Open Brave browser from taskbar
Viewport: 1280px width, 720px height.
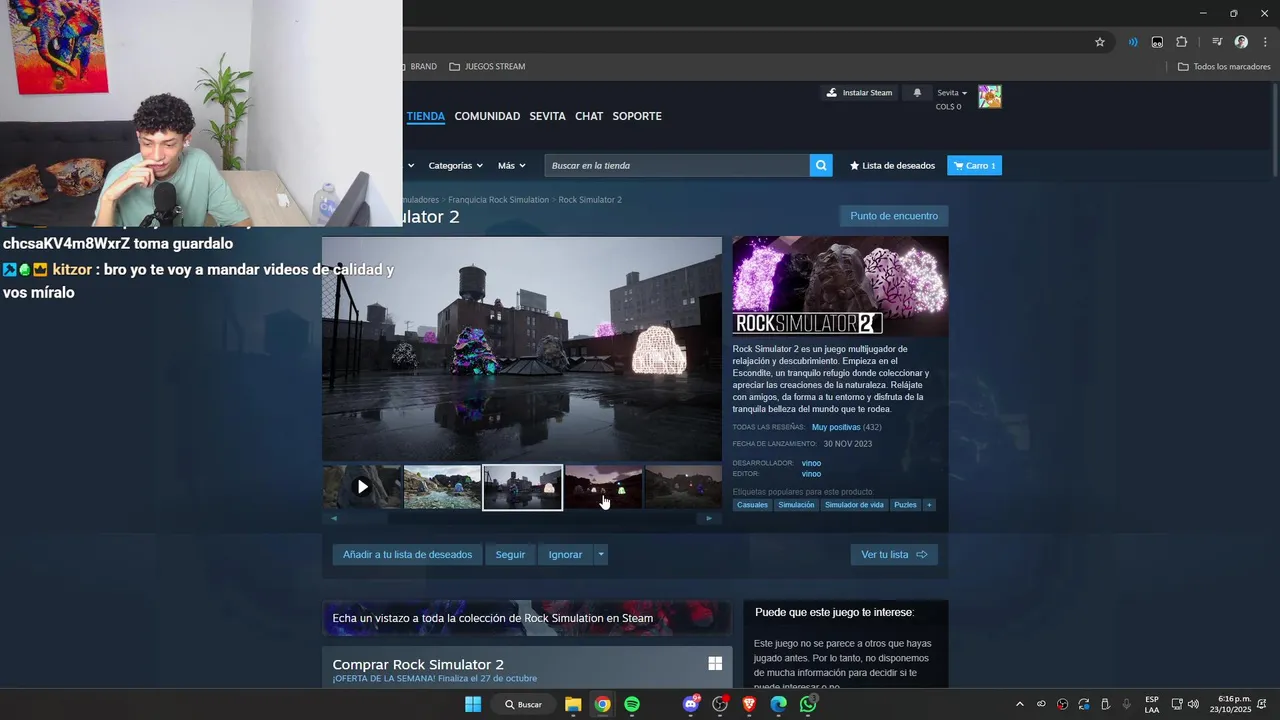[x=749, y=704]
